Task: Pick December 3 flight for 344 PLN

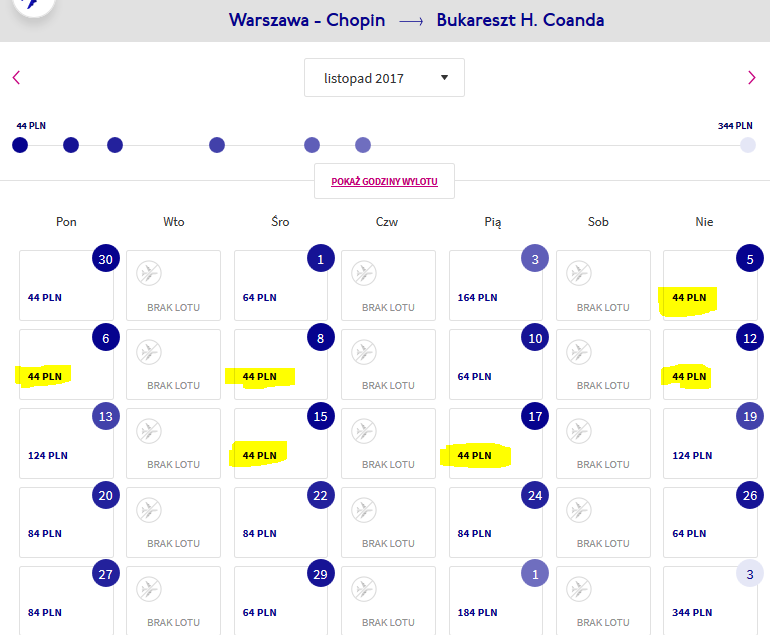Action: tap(710, 601)
